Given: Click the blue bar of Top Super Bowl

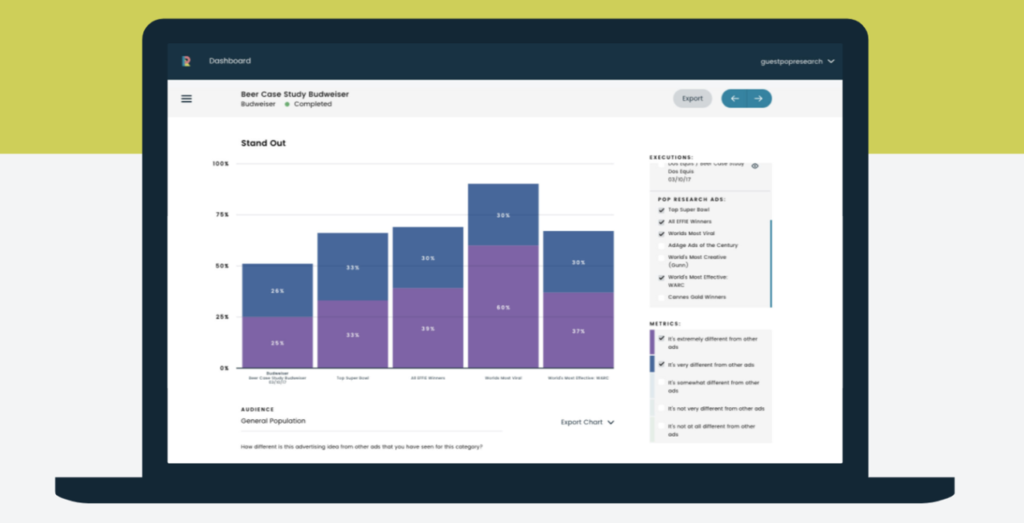Looking at the screenshot, I should pos(352,267).
